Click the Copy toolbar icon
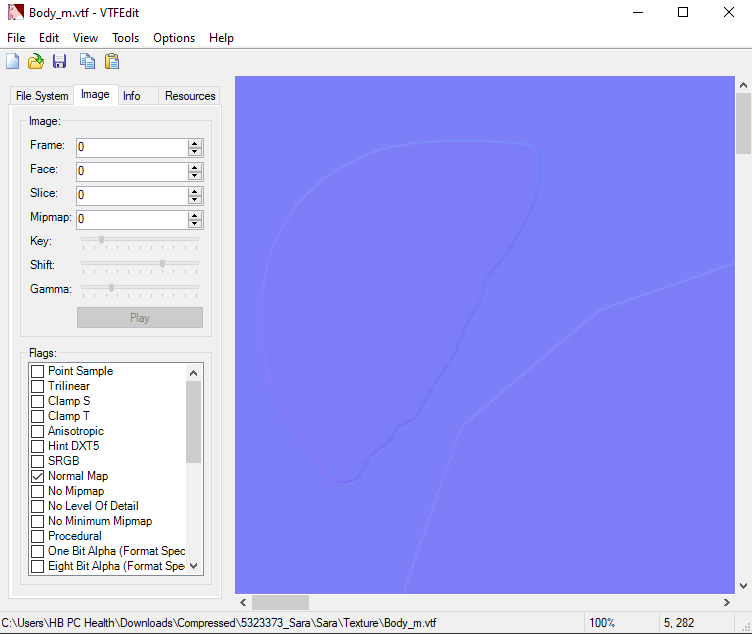 coord(87,61)
